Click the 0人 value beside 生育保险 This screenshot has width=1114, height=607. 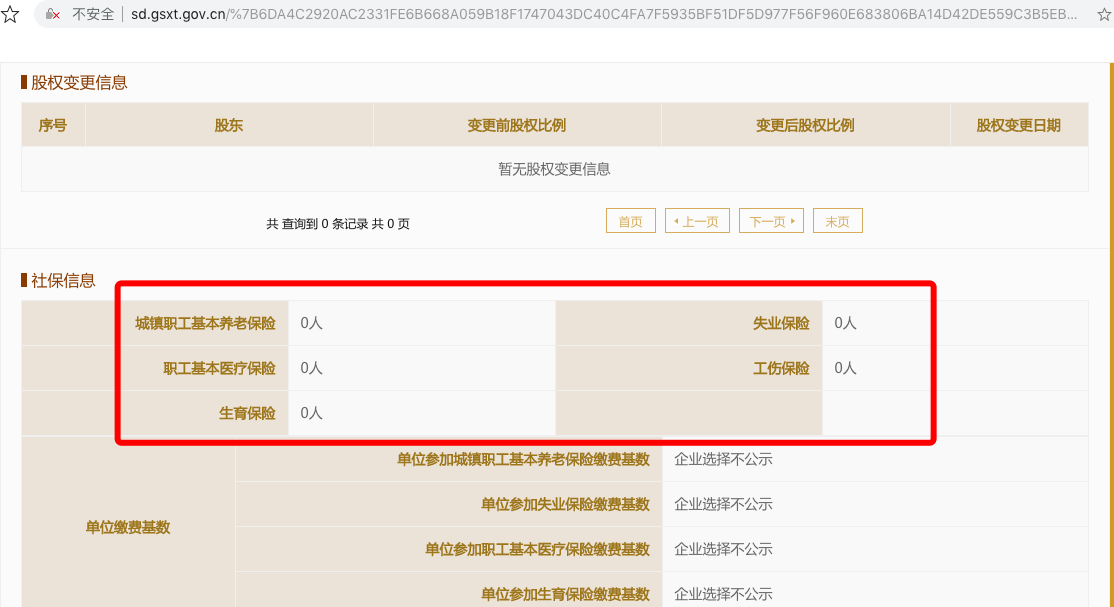(x=311, y=413)
